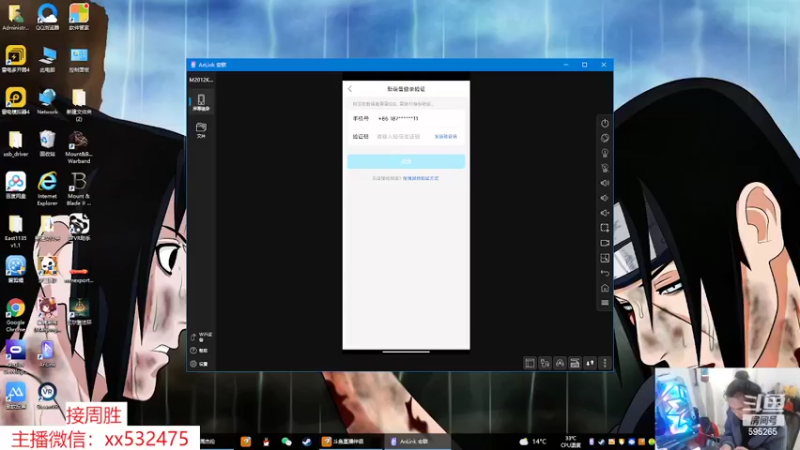This screenshot has width=800, height=450.
Task: Open the Mount&Blade Warband shortcut
Action: click(x=79, y=147)
